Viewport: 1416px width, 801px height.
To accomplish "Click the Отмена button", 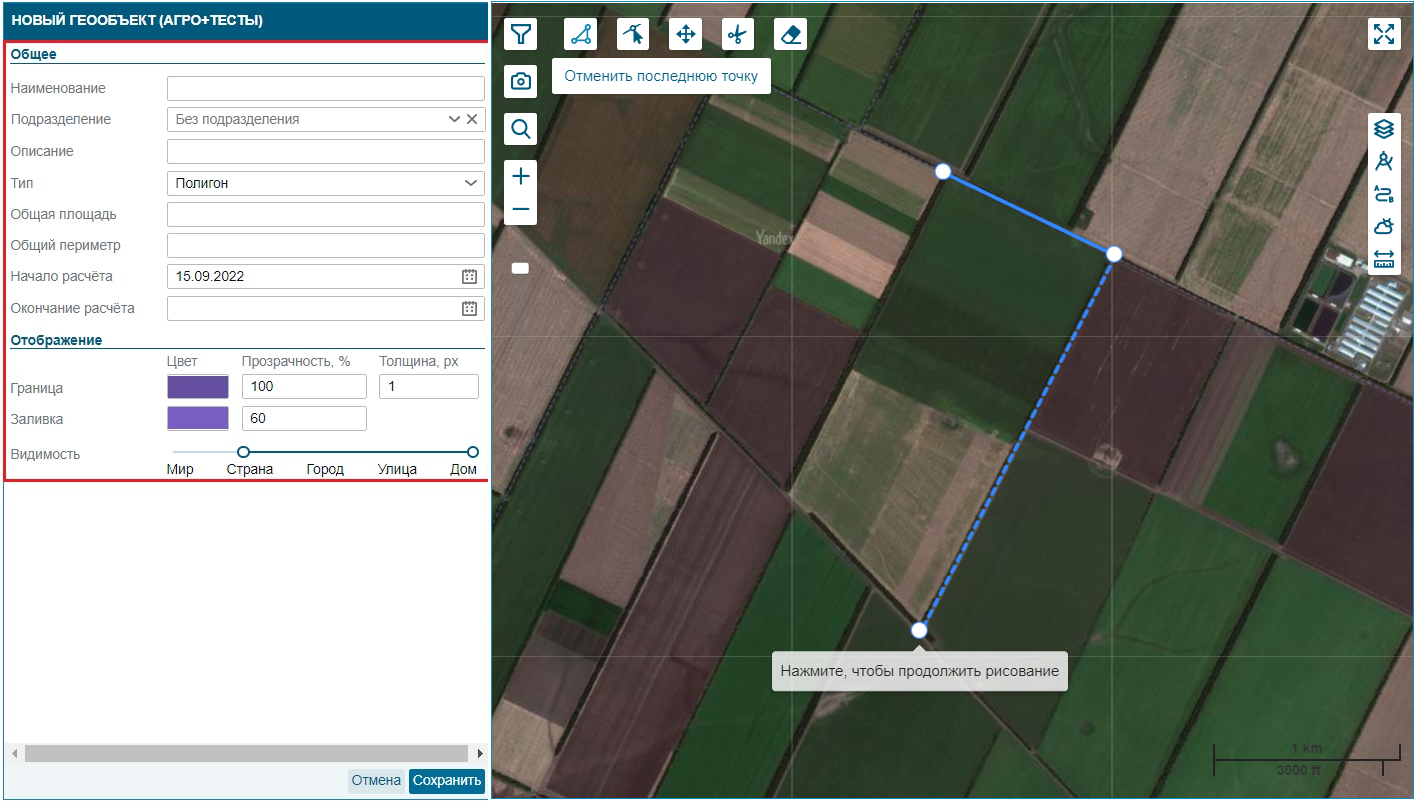I will point(376,781).
